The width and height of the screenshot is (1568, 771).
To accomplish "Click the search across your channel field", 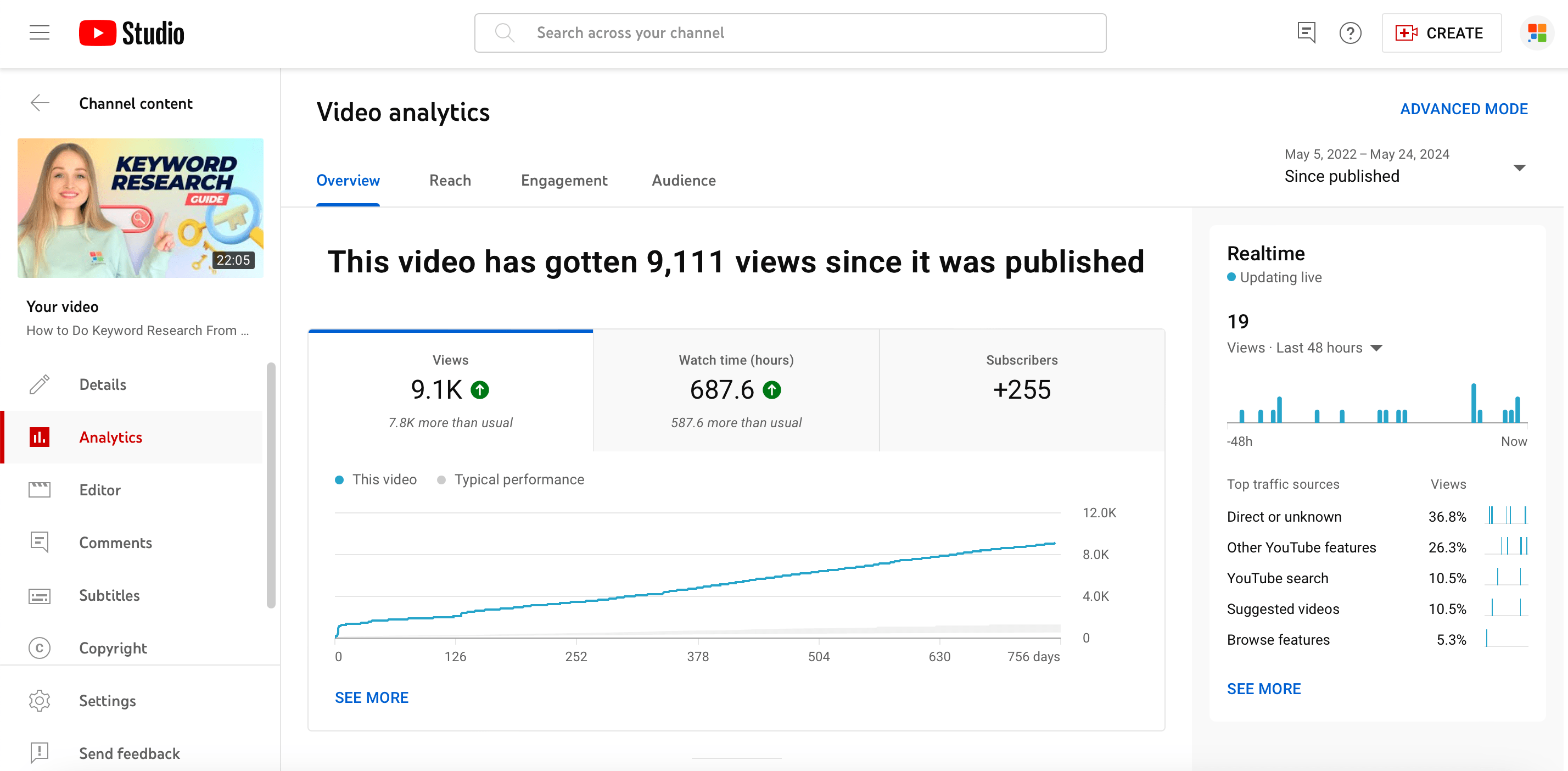I will (790, 33).
